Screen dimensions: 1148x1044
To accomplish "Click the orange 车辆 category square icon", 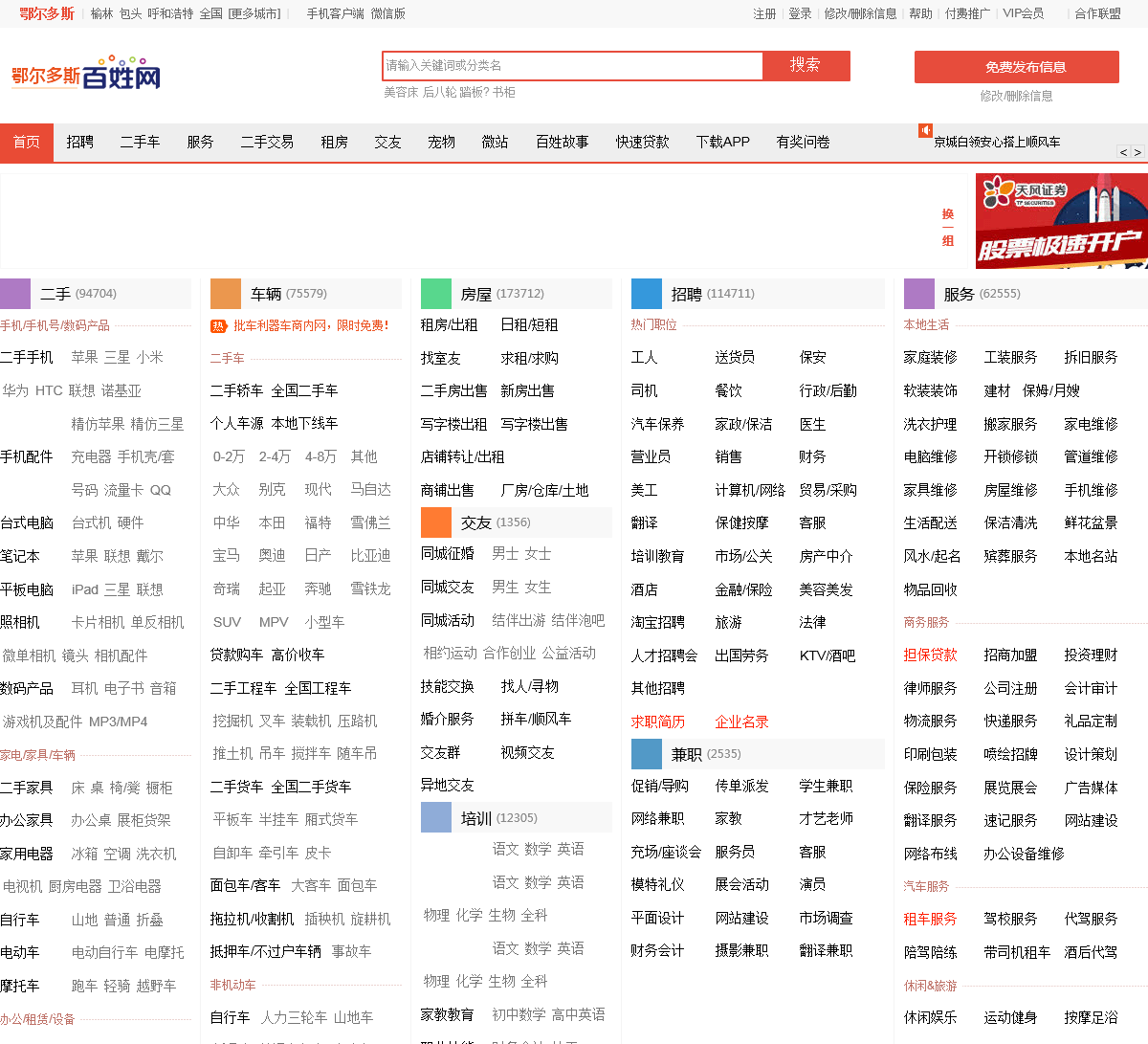I will click(x=226, y=294).
